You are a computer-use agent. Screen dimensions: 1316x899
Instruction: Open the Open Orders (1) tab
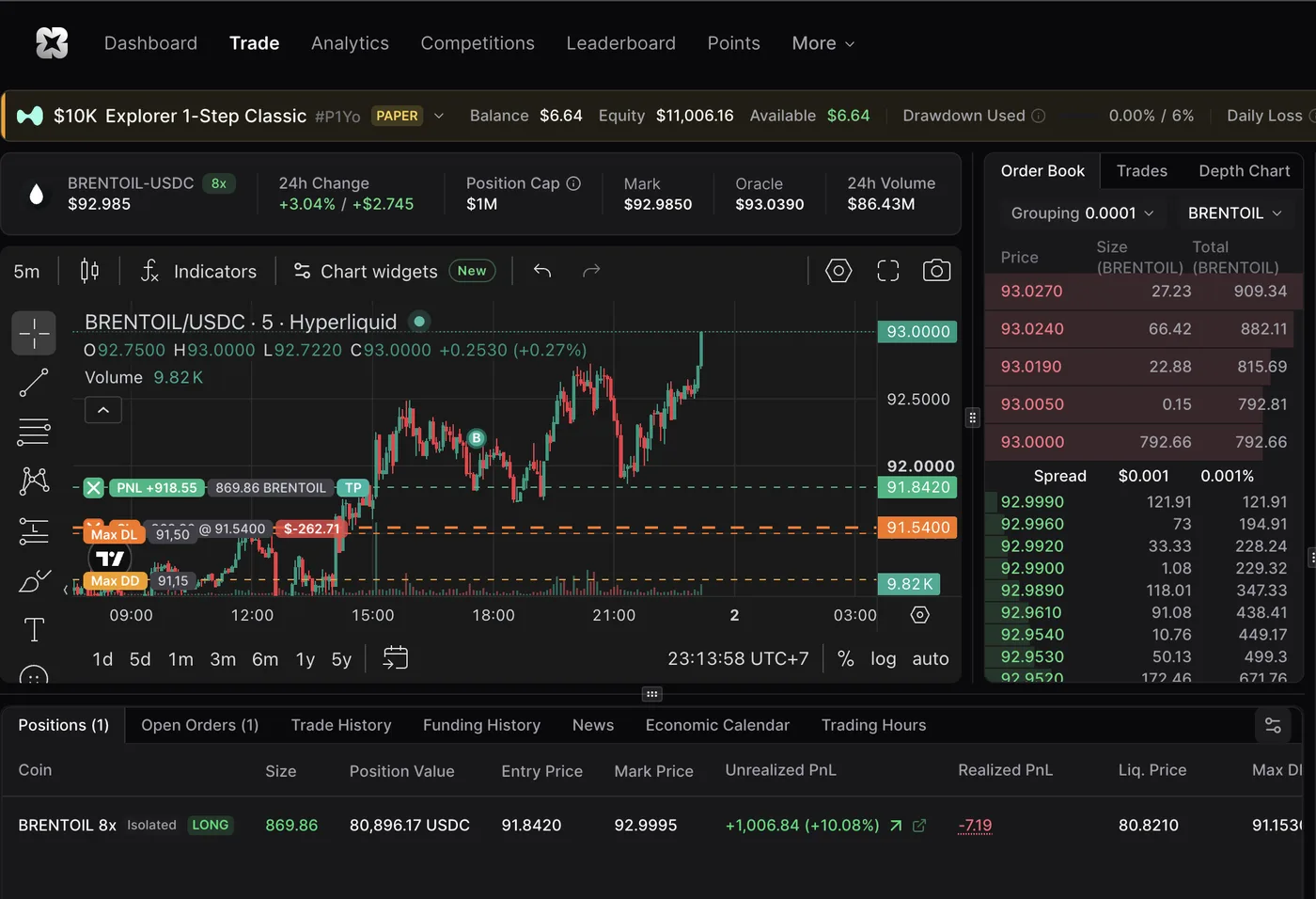click(200, 725)
